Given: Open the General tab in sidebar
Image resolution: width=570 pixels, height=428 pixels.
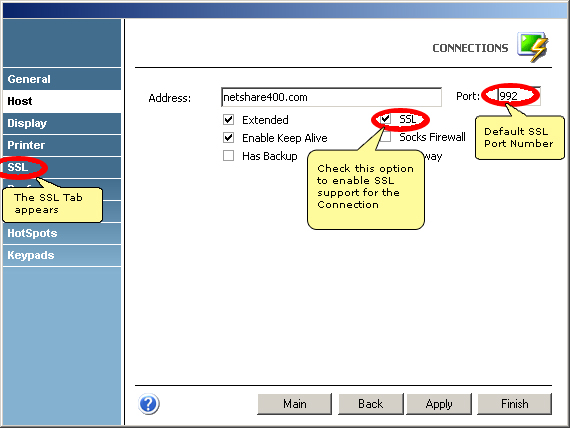Looking at the screenshot, I should 62,79.
